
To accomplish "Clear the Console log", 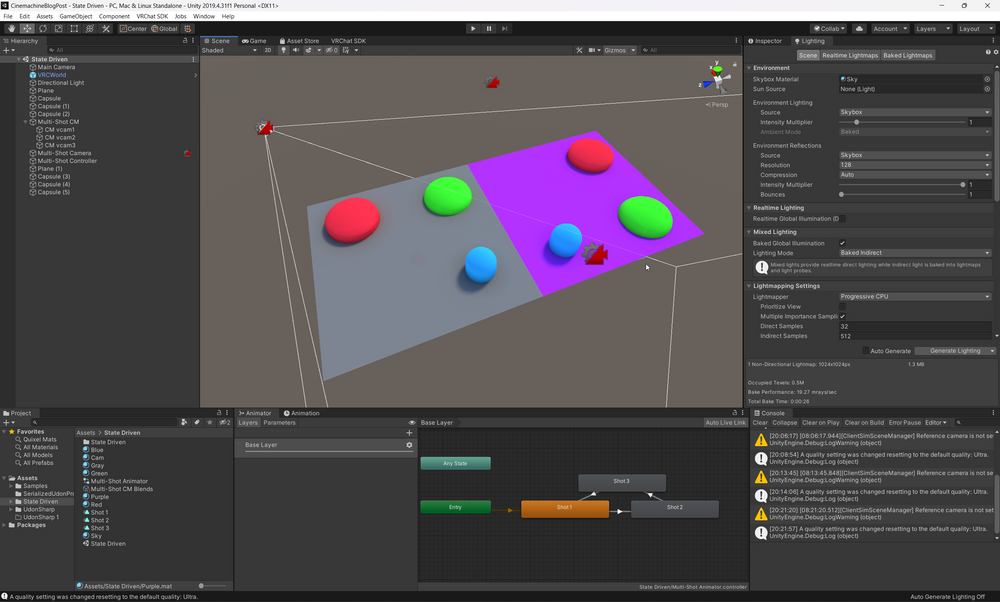I will click(x=760, y=423).
